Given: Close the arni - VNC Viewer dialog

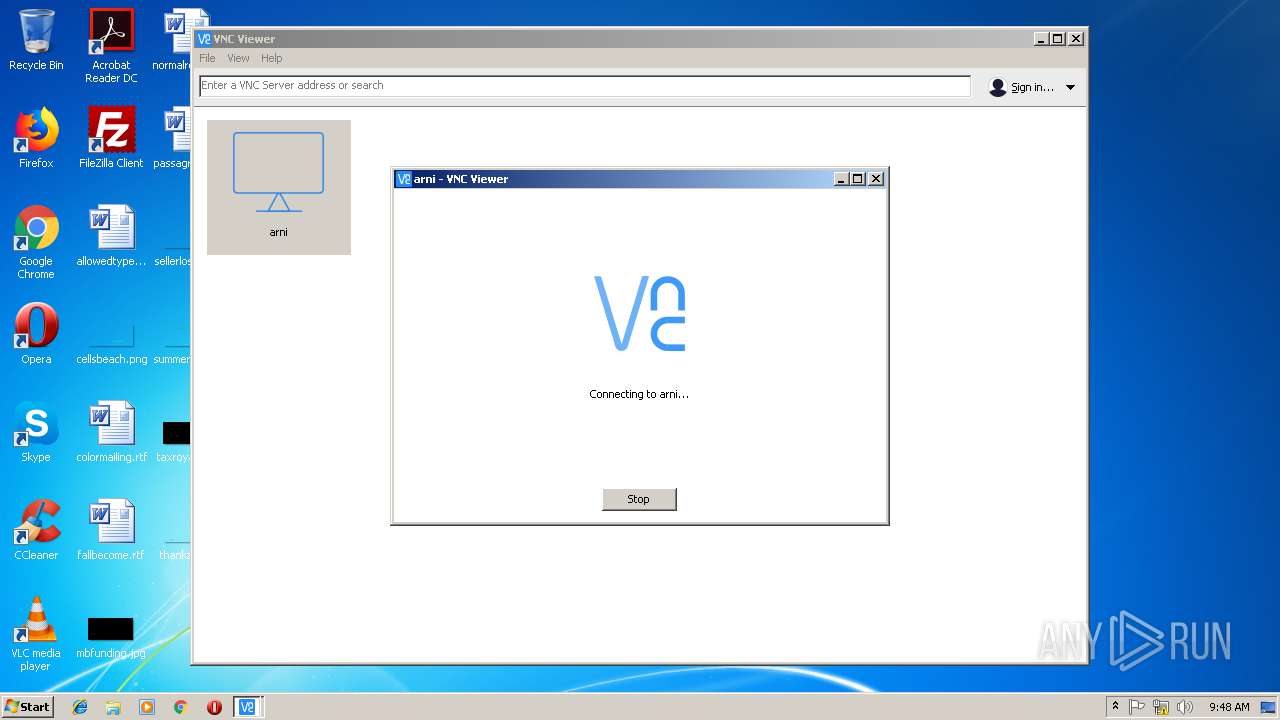Looking at the screenshot, I should tap(876, 179).
